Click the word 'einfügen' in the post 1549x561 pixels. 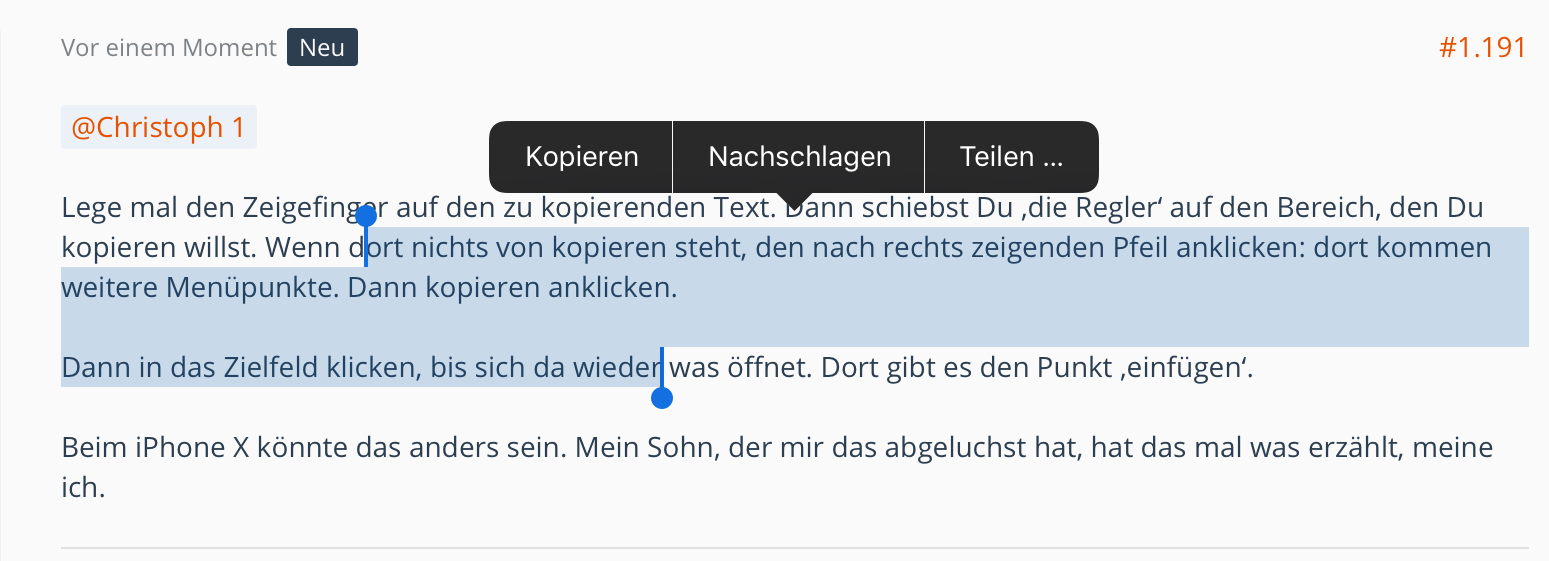tap(1194, 369)
